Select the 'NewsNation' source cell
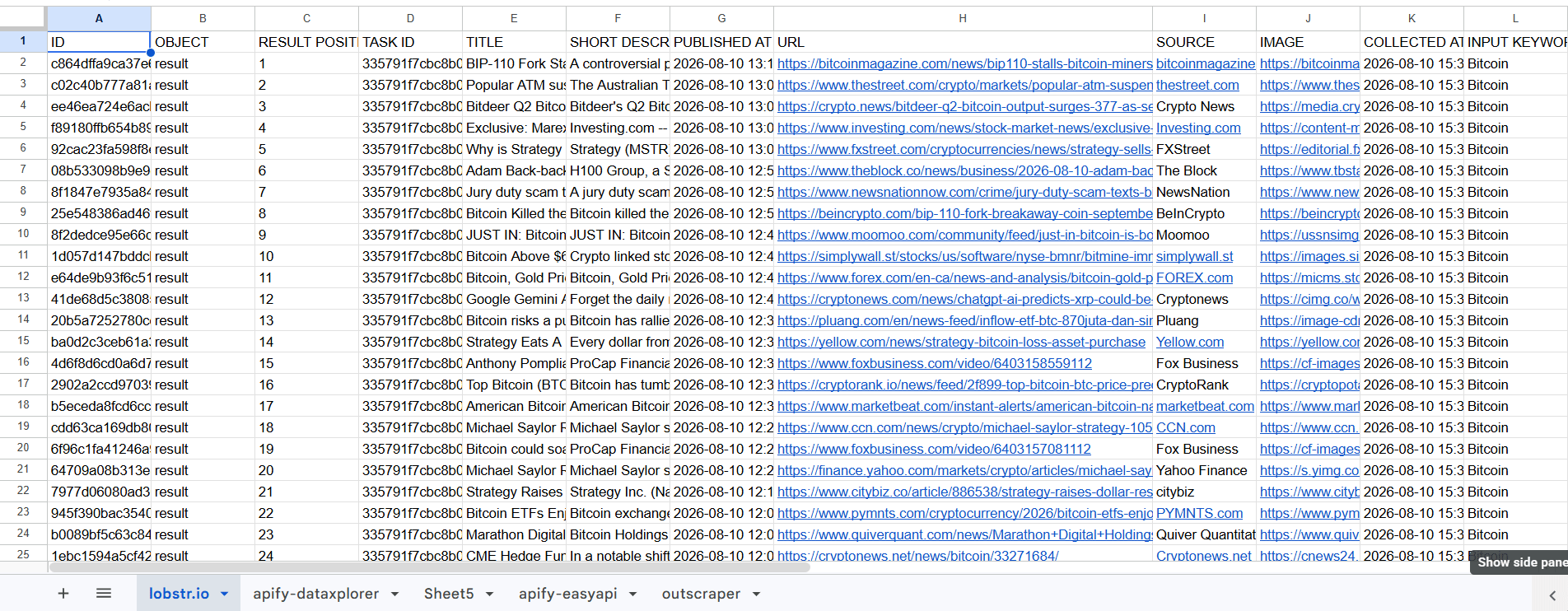Viewport: 1568px width, 611px height. click(1204, 192)
